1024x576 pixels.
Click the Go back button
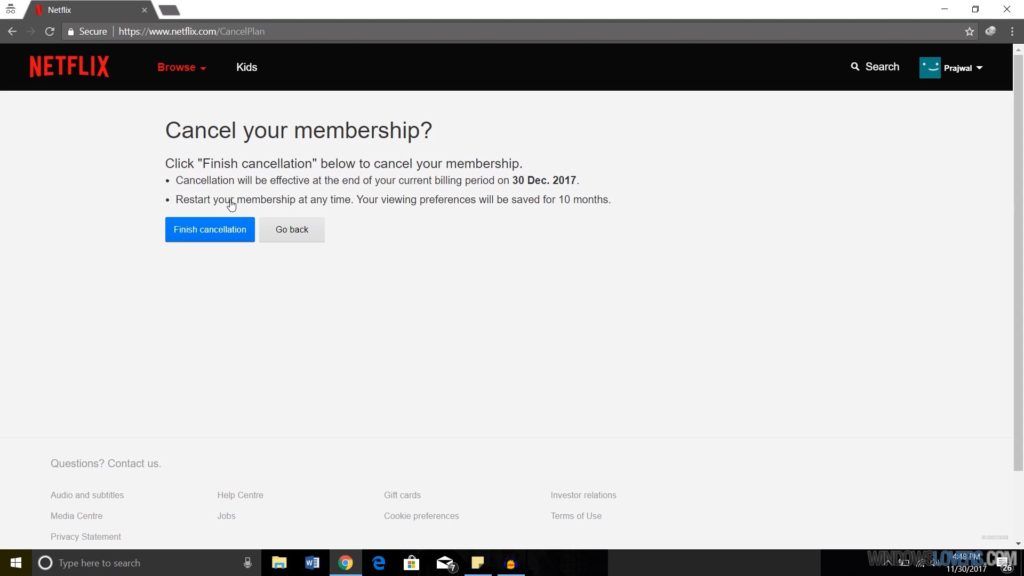291,229
